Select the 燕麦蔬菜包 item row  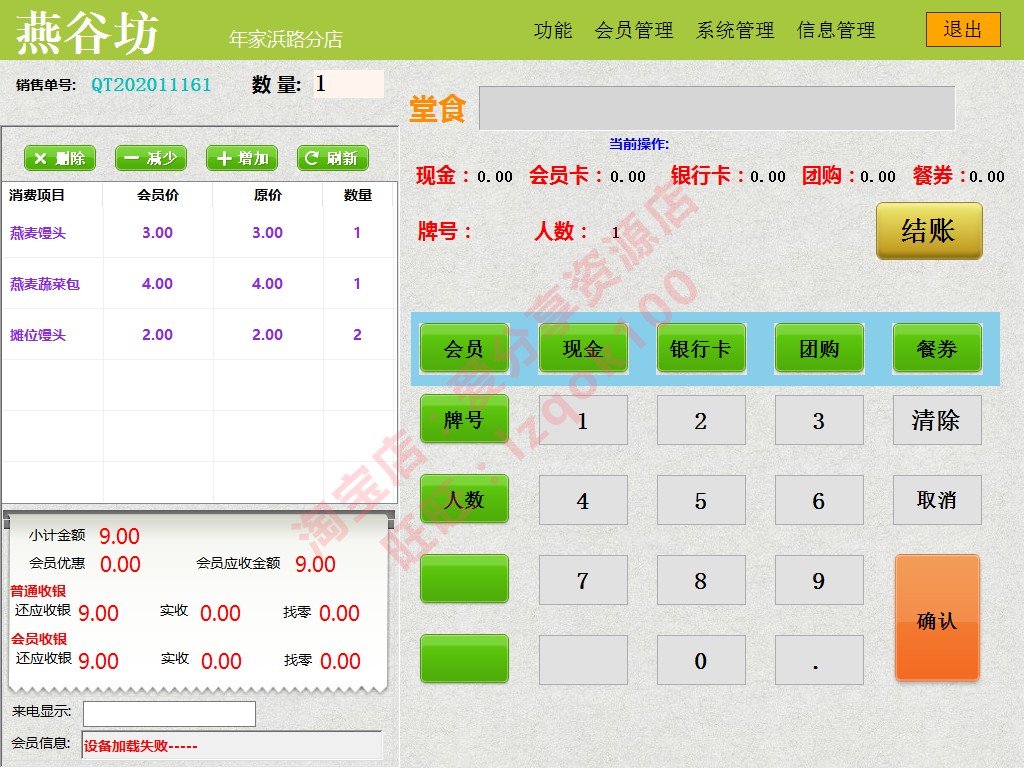click(199, 283)
